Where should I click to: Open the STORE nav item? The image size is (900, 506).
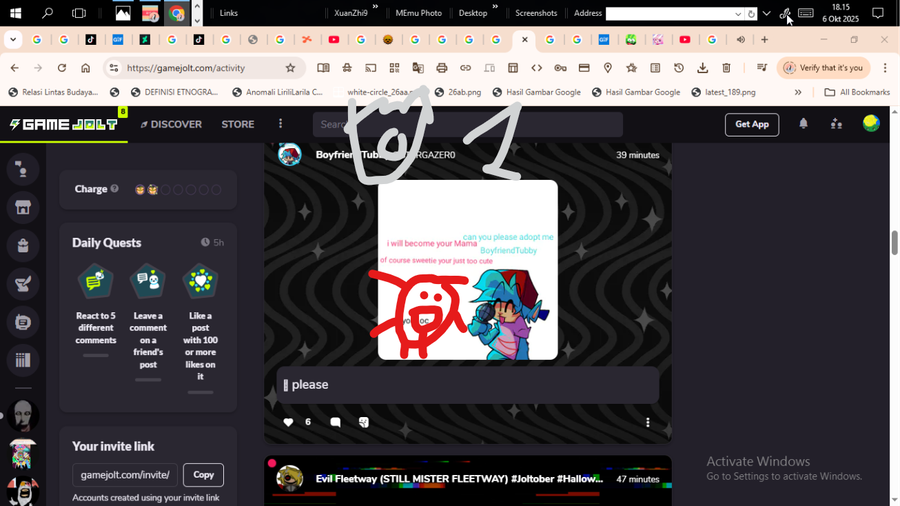click(238, 124)
